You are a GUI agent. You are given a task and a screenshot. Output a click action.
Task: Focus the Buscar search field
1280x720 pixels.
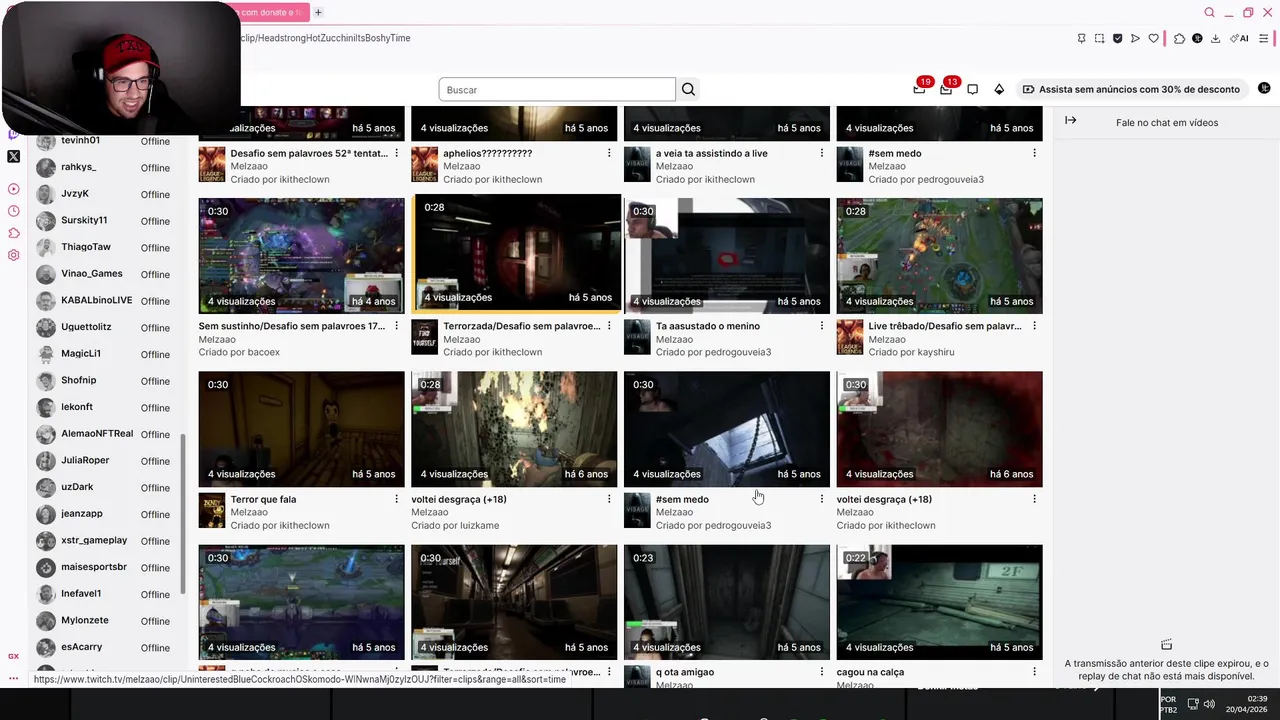click(557, 89)
